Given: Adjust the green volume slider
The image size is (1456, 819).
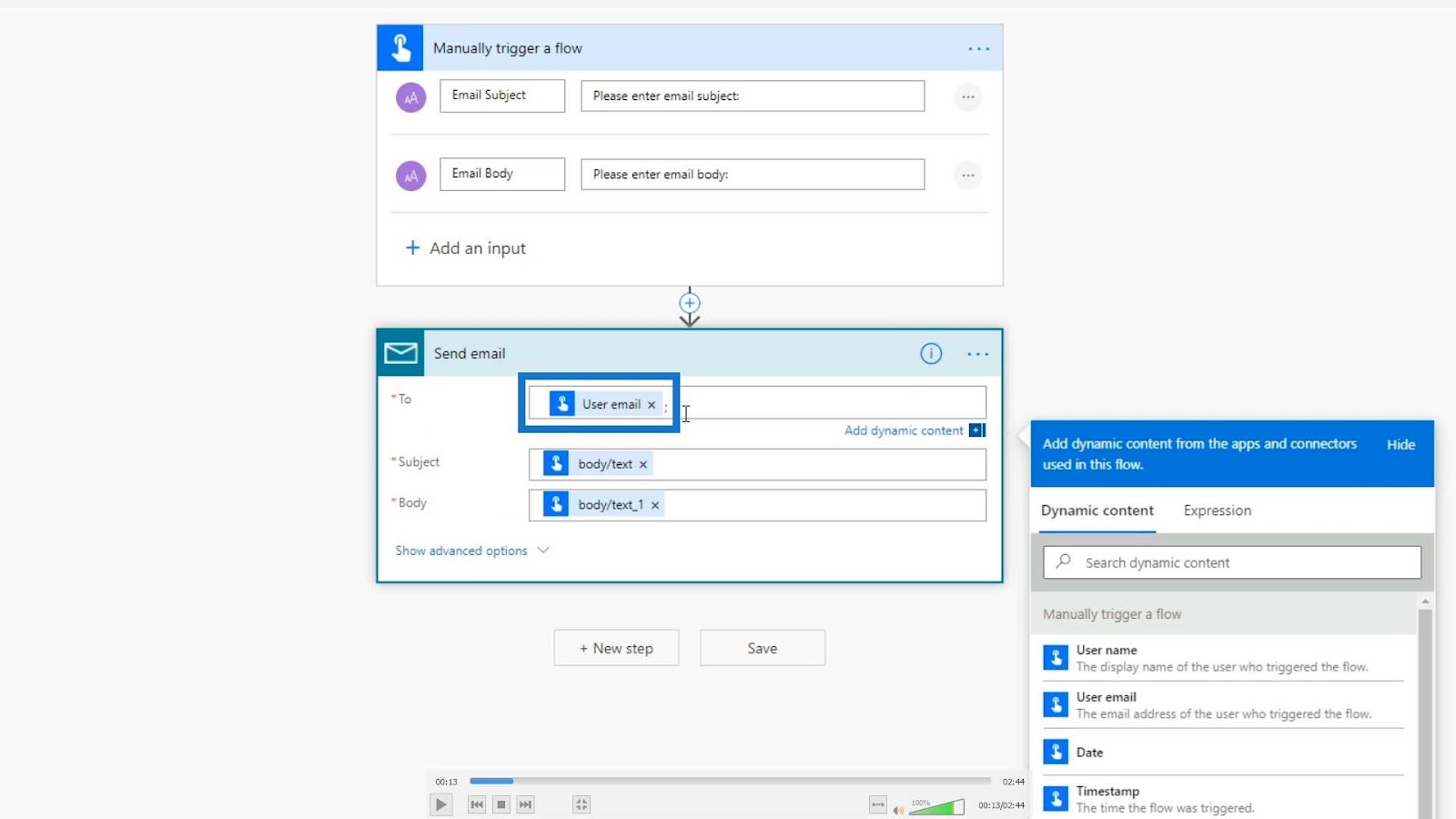Looking at the screenshot, I should pyautogui.click(x=936, y=807).
